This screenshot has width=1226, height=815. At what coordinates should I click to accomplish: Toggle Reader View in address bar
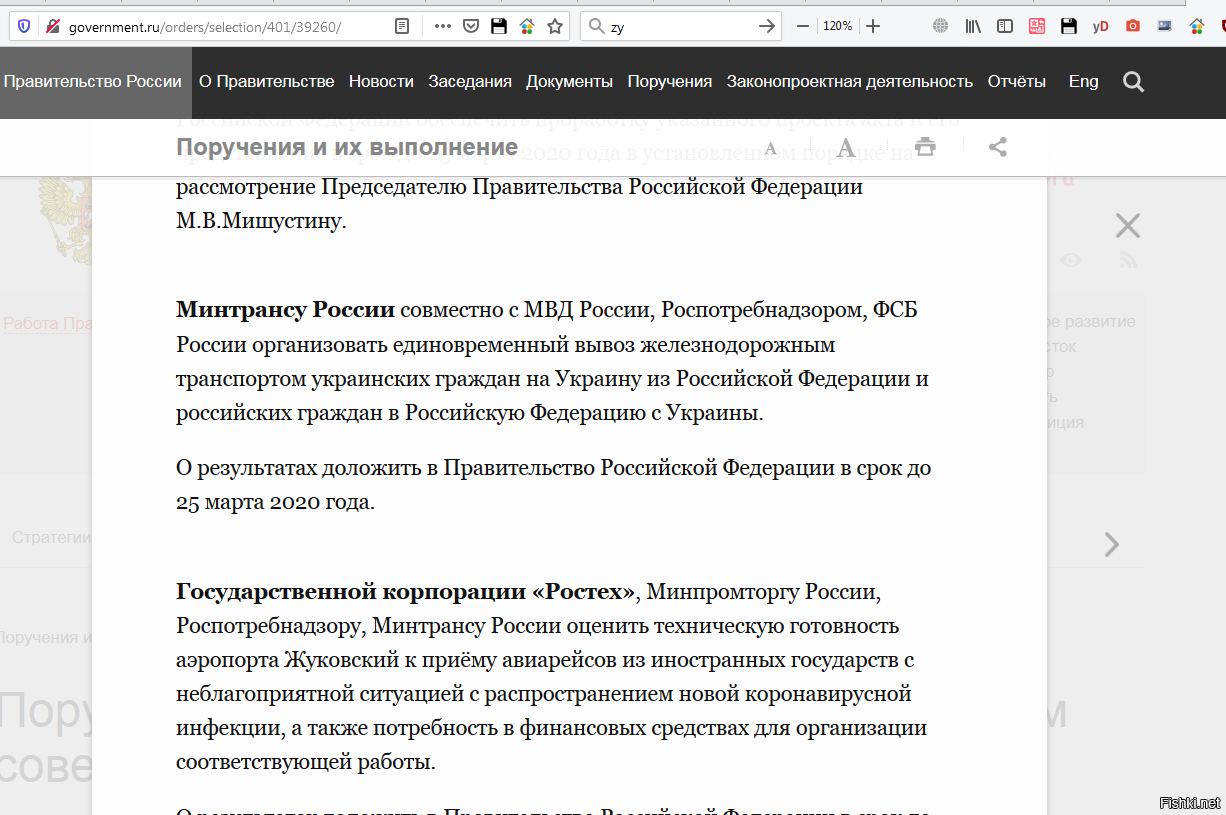402,26
